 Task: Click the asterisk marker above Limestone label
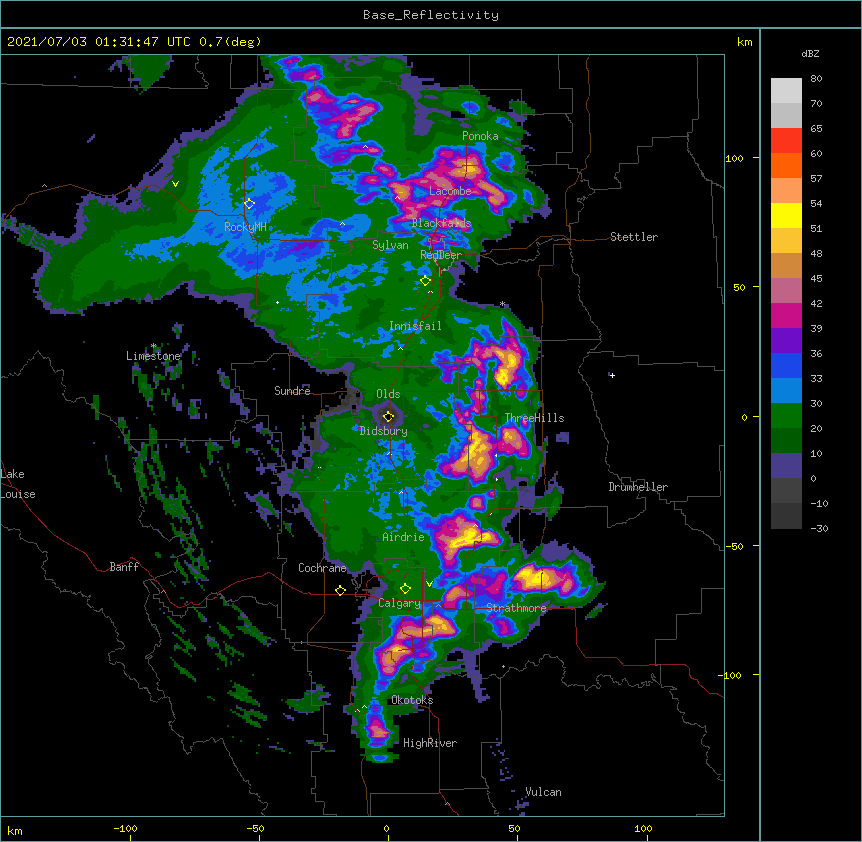153,346
